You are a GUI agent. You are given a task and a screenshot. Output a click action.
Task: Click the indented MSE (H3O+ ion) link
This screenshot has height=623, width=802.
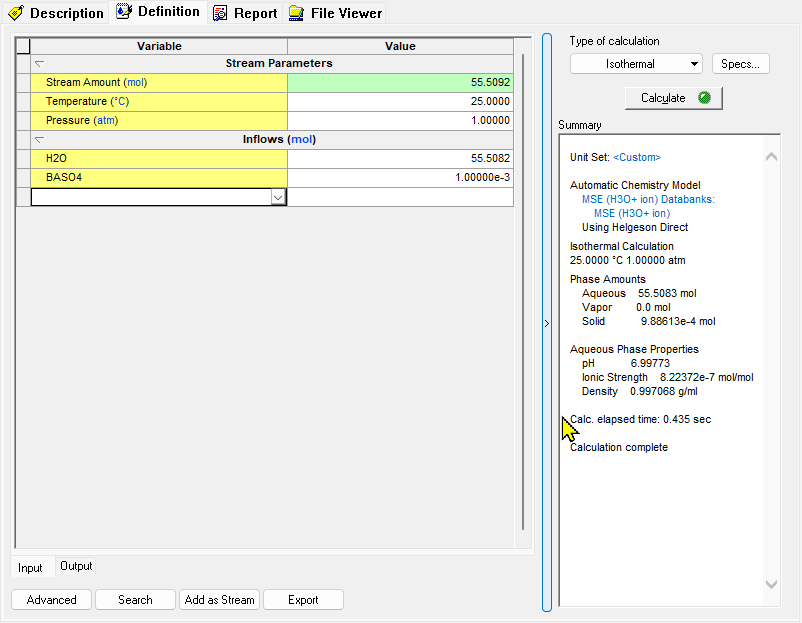coord(632,213)
